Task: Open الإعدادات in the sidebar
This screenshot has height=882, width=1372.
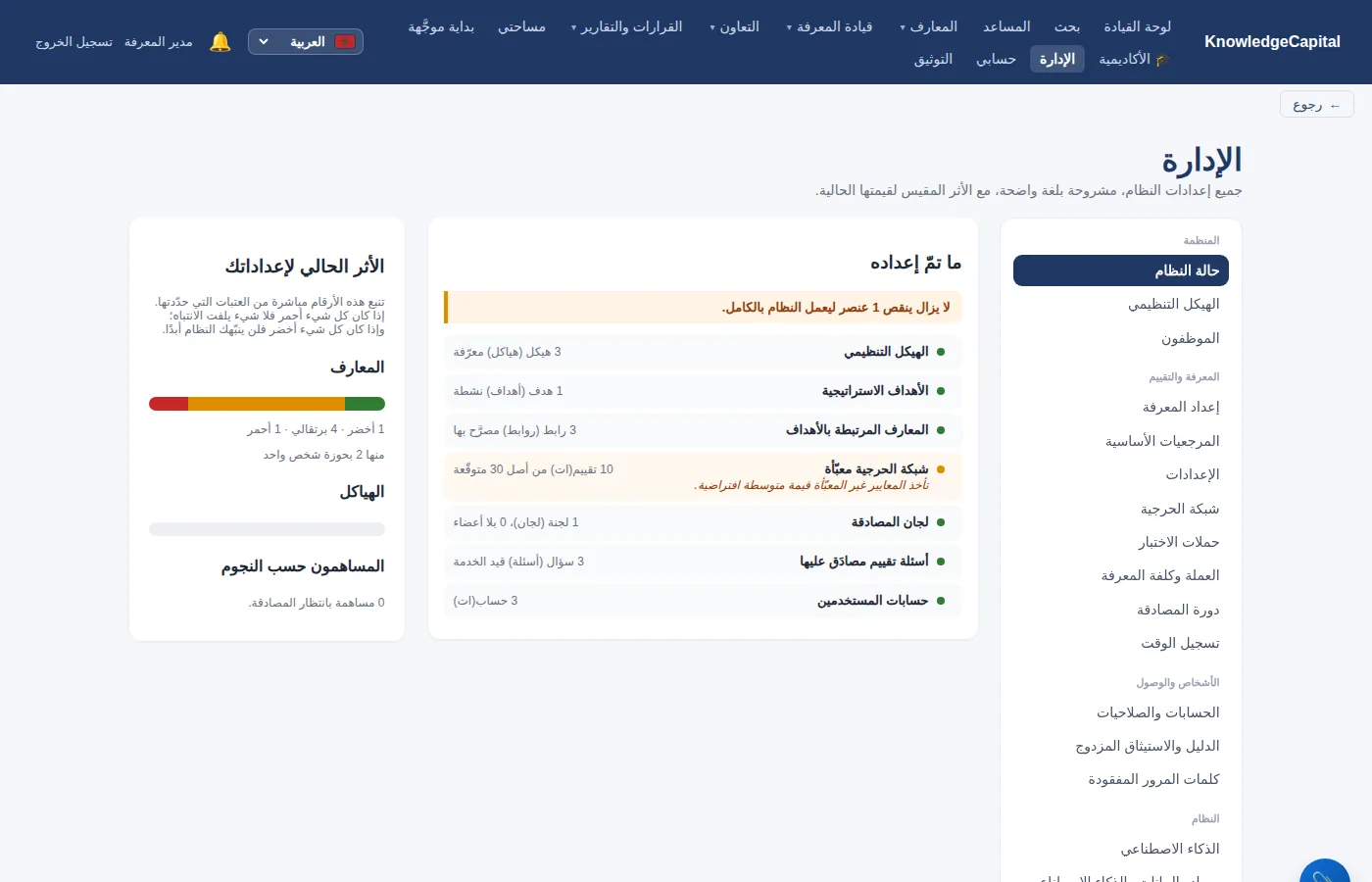Action: click(x=1121, y=474)
